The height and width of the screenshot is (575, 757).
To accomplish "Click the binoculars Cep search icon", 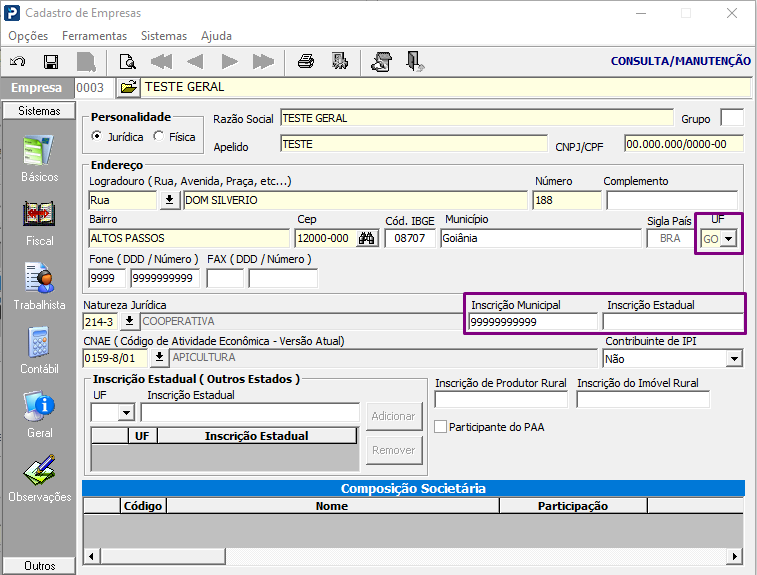I will tap(366, 238).
